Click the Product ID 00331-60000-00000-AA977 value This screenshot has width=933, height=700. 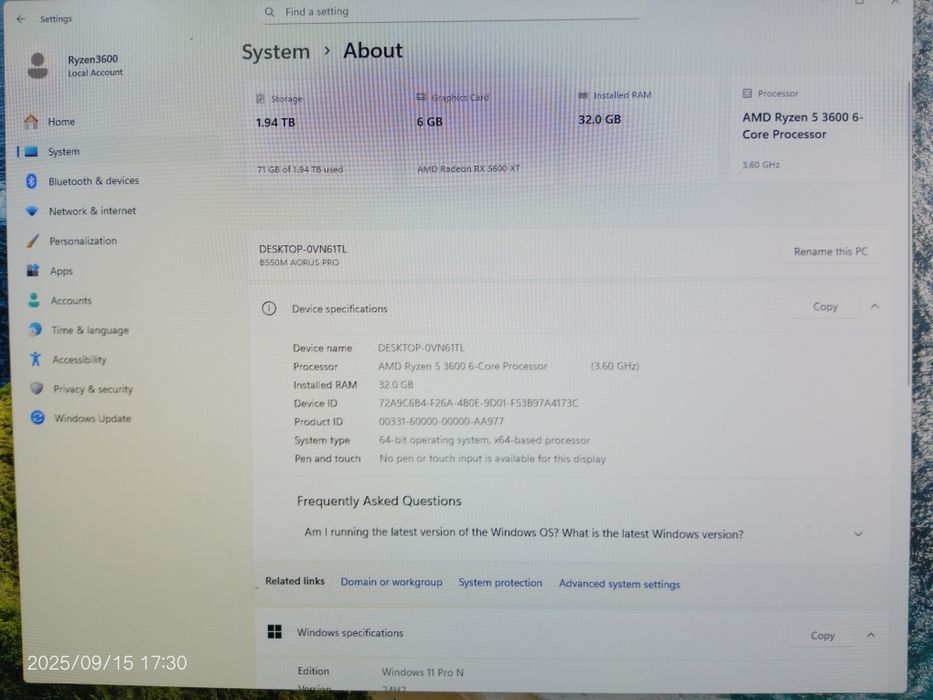[441, 421]
